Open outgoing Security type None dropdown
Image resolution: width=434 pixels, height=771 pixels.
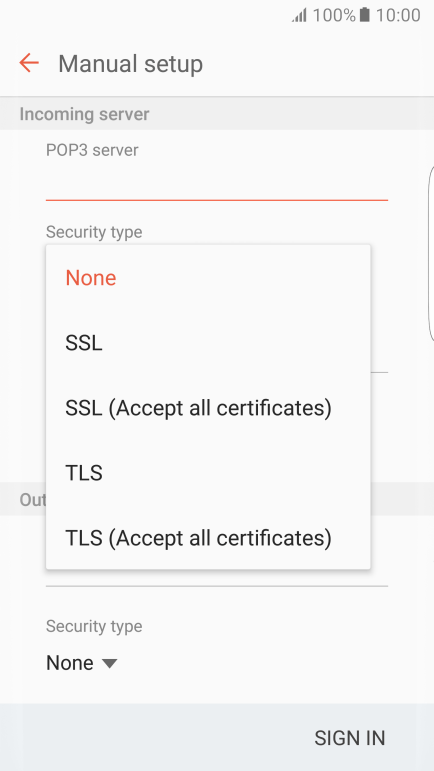pyautogui.click(x=82, y=663)
